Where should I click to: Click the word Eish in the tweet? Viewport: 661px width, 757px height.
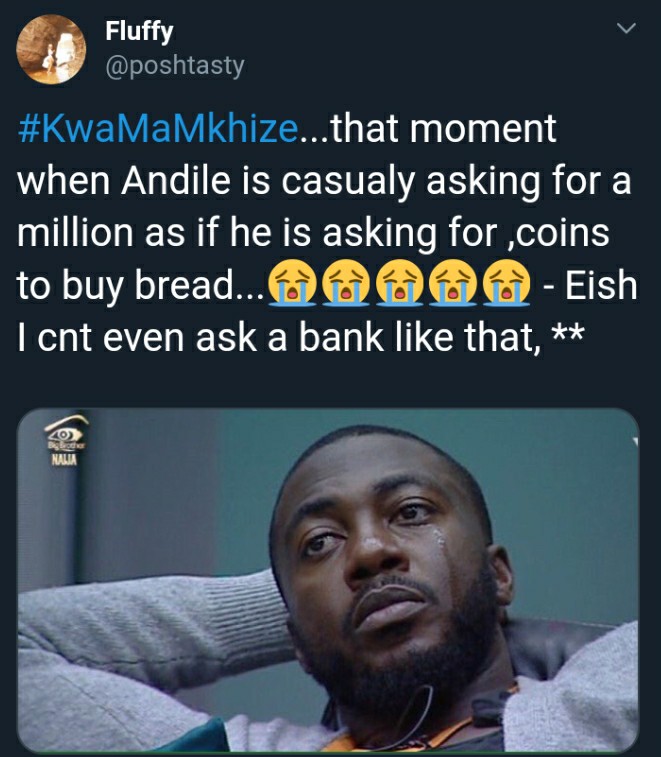[x=601, y=285]
